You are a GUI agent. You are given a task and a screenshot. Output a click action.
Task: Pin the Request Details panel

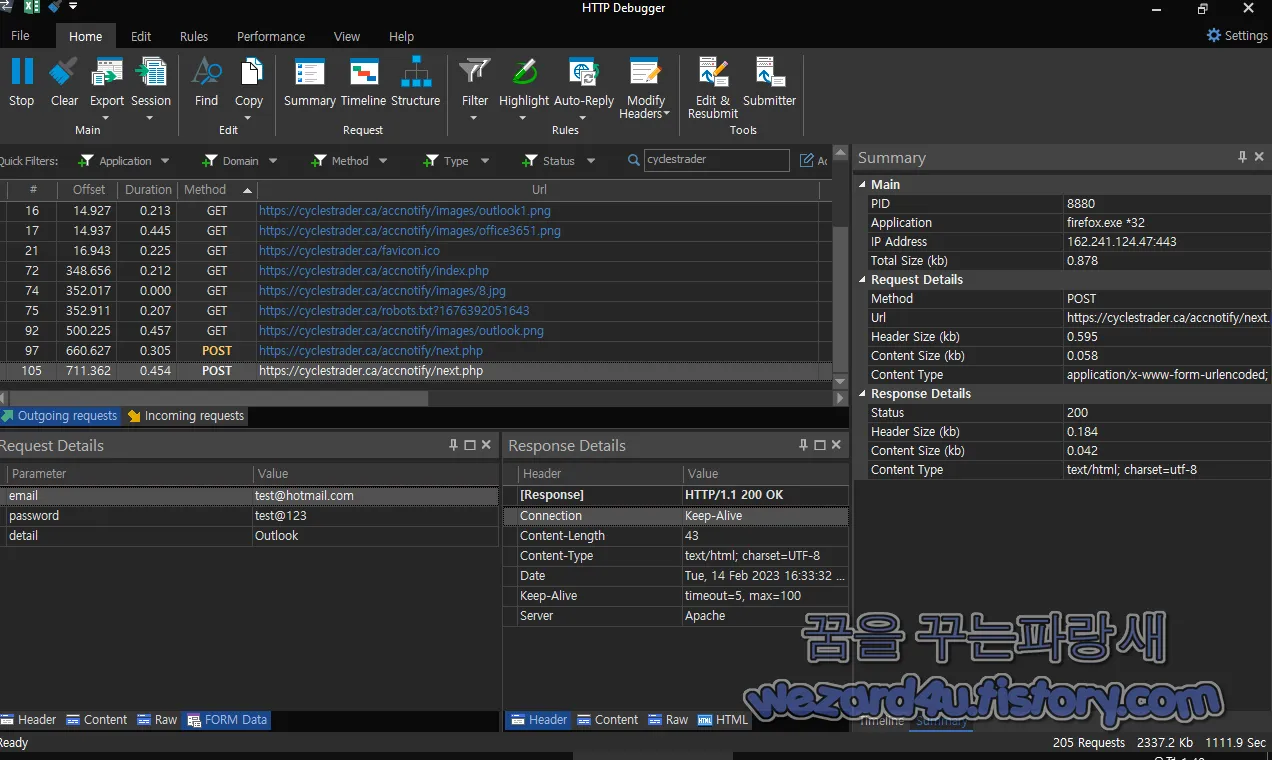click(x=453, y=445)
